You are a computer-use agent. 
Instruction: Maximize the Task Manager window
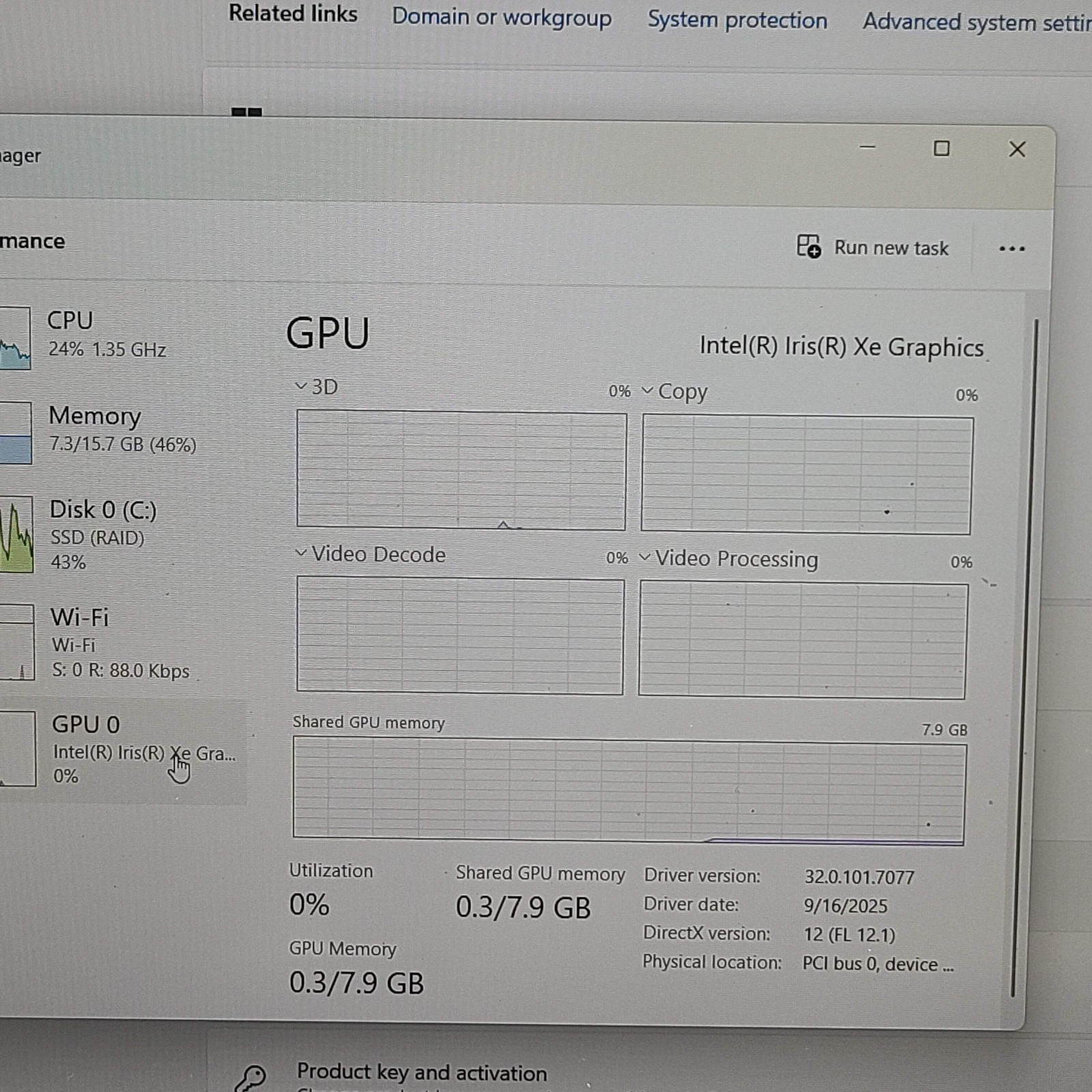(x=942, y=148)
